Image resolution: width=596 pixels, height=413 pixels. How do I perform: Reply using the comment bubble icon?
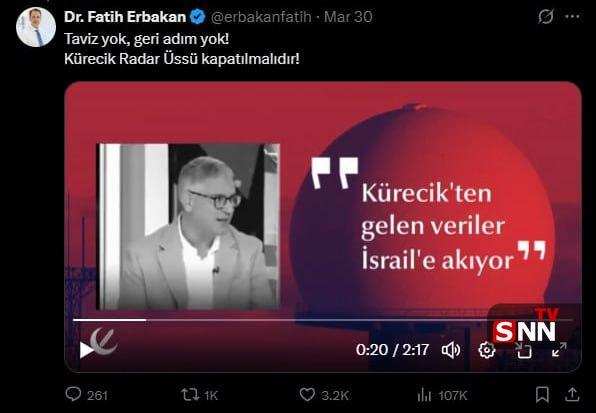click(x=73, y=394)
